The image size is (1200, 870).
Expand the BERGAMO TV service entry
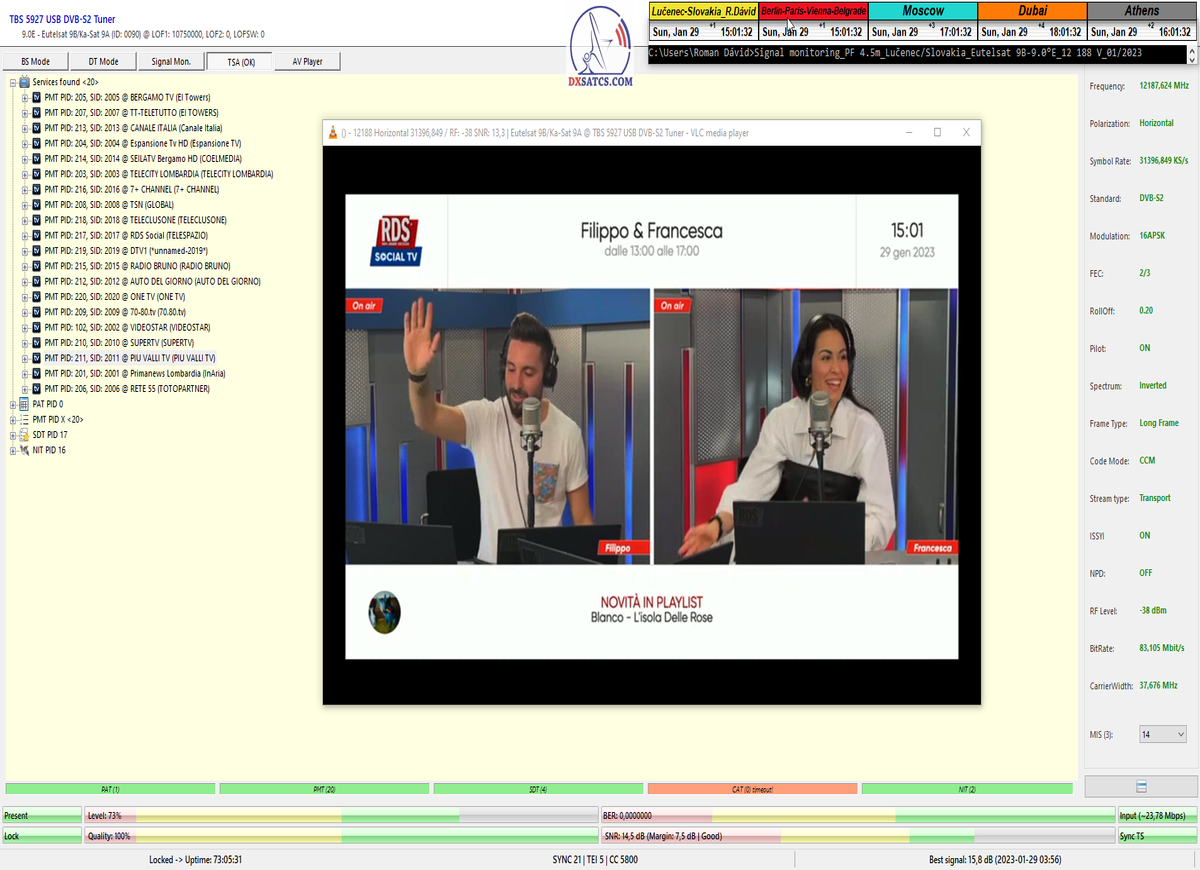tap(25, 98)
